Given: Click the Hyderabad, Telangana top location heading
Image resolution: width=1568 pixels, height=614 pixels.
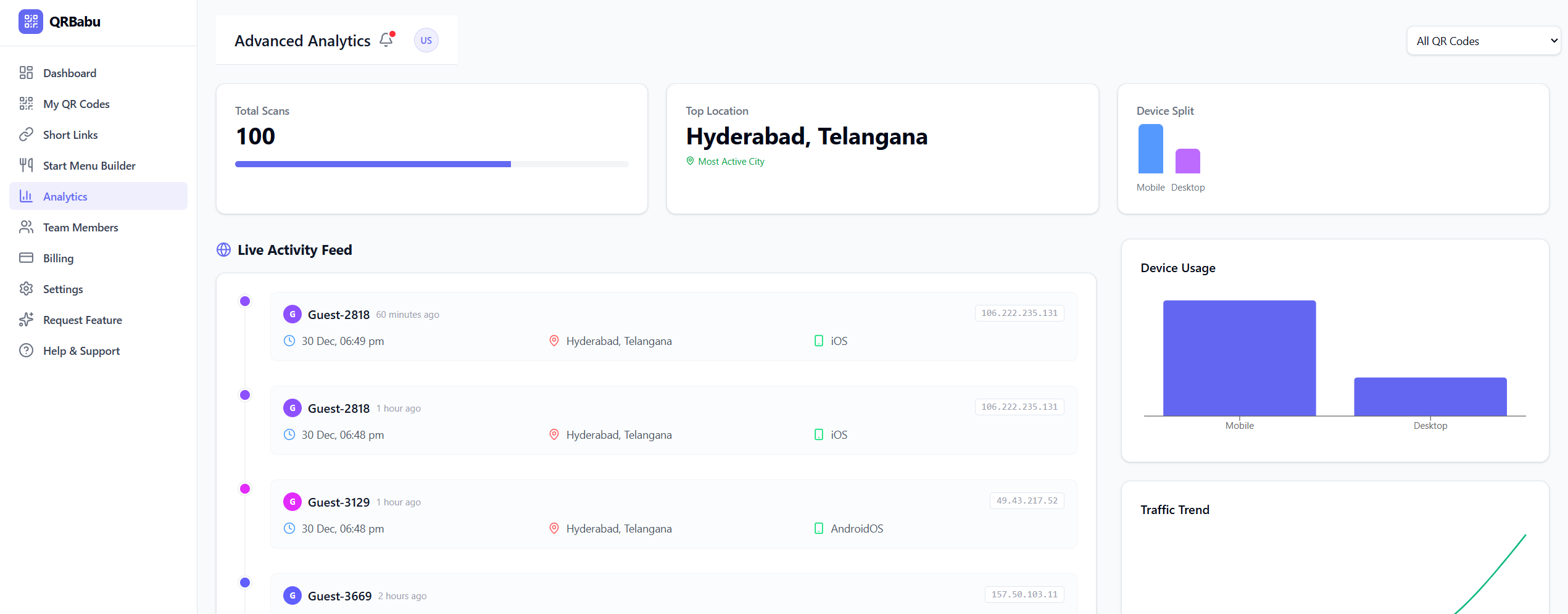Looking at the screenshot, I should [x=807, y=136].
